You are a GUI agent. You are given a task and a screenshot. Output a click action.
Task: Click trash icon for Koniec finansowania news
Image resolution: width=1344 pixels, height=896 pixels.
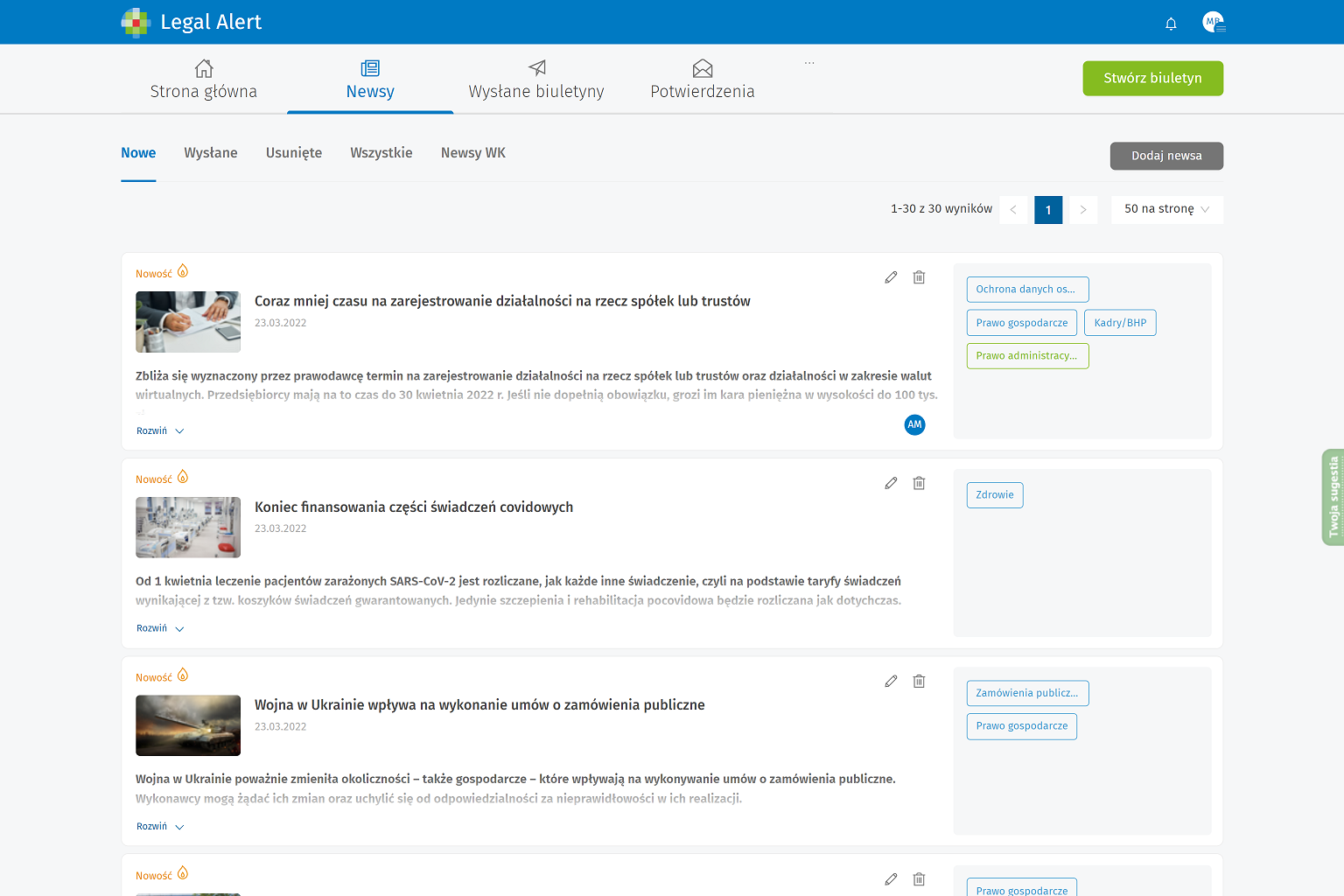pos(919,483)
